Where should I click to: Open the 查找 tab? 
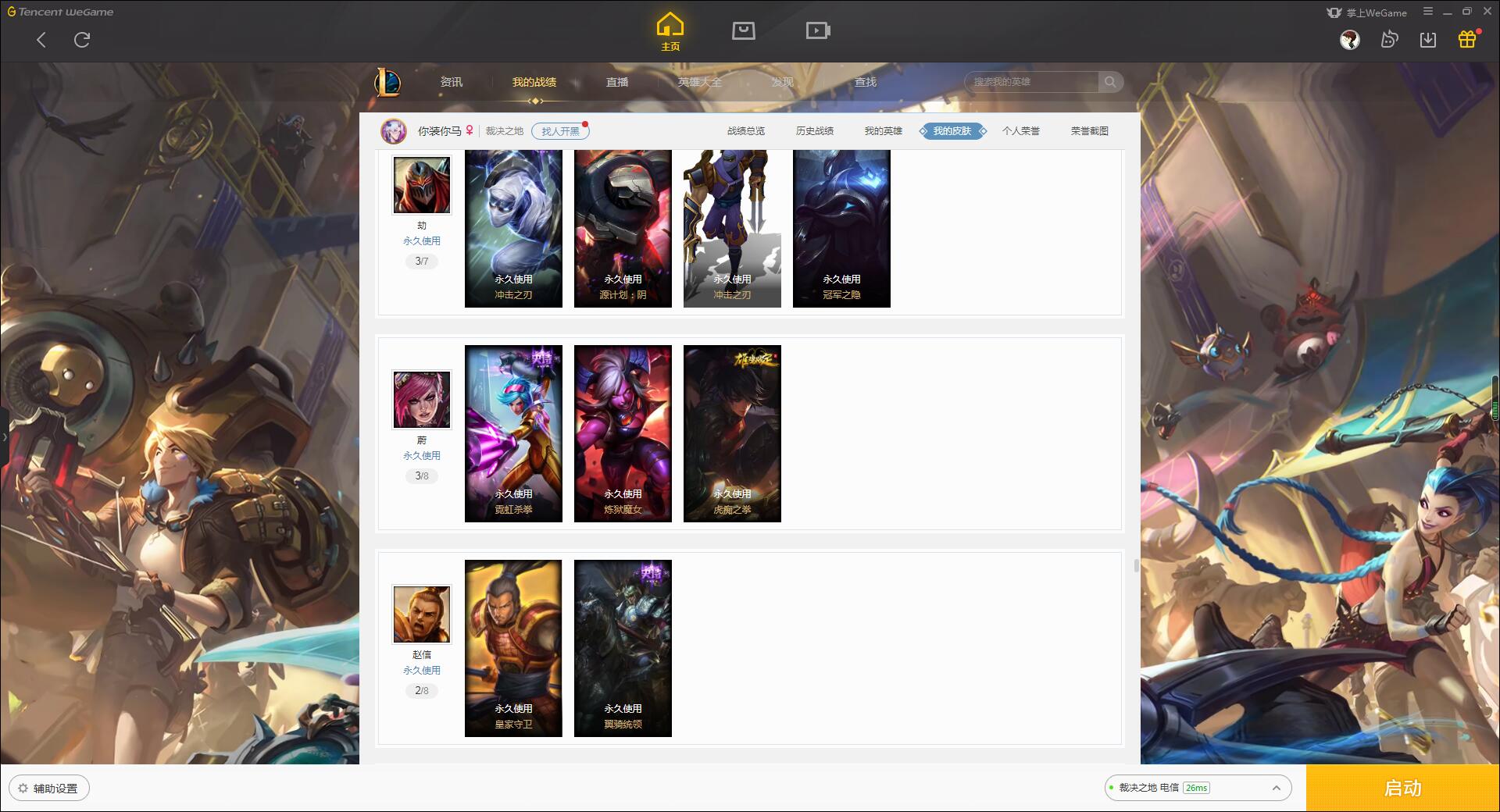866,82
